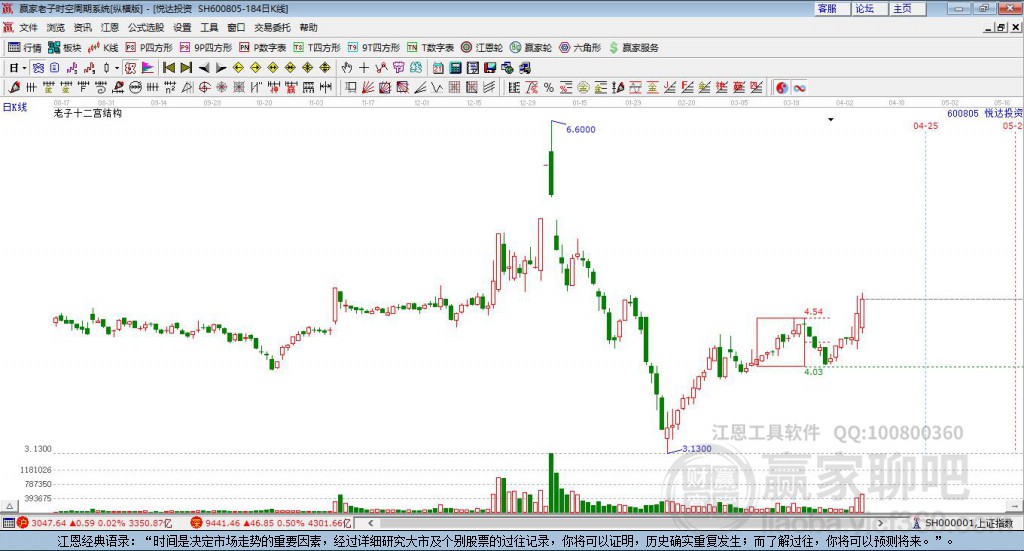Click the black dropdown triangle near 600805
This screenshot has height=551, width=1024.
831,119
